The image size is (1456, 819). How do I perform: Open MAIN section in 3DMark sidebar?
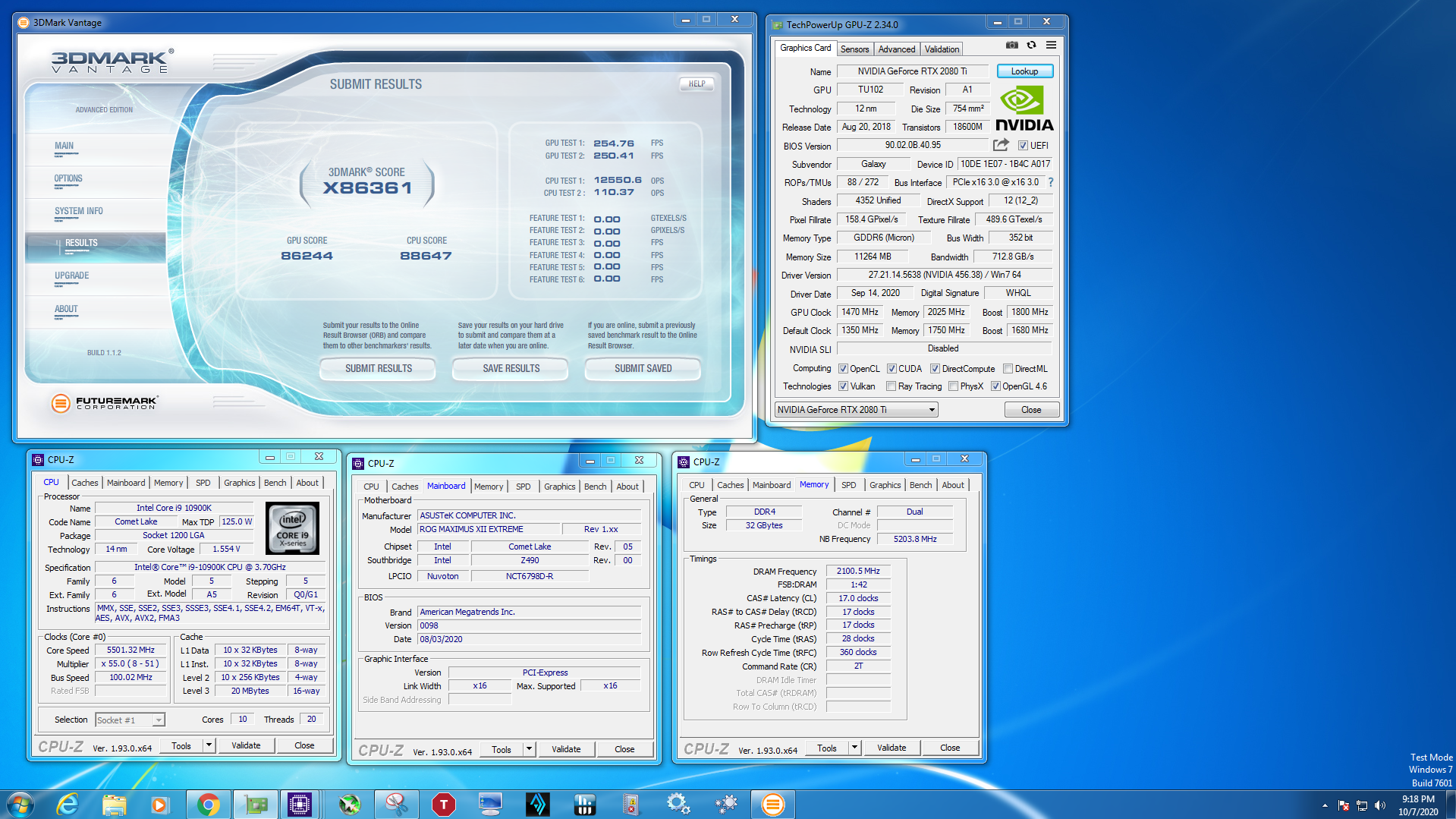pyautogui.click(x=64, y=146)
